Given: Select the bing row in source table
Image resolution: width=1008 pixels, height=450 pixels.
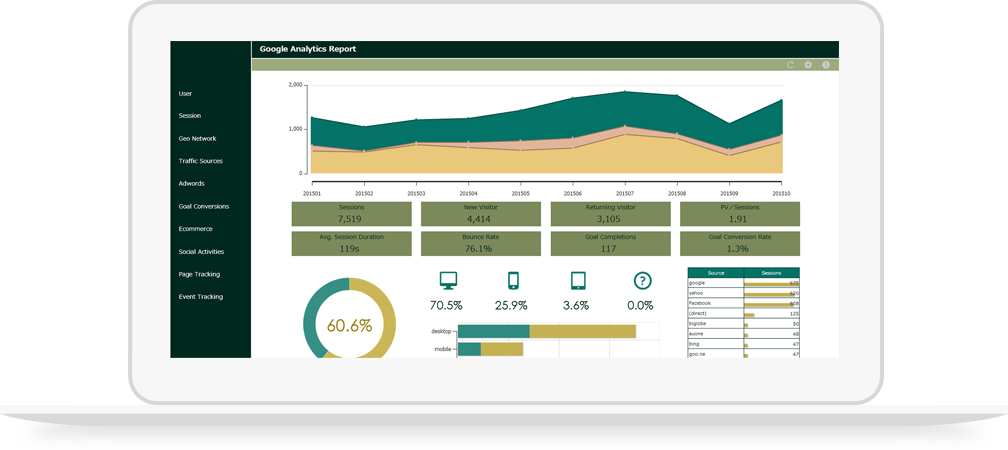Looking at the screenshot, I should 744,344.
